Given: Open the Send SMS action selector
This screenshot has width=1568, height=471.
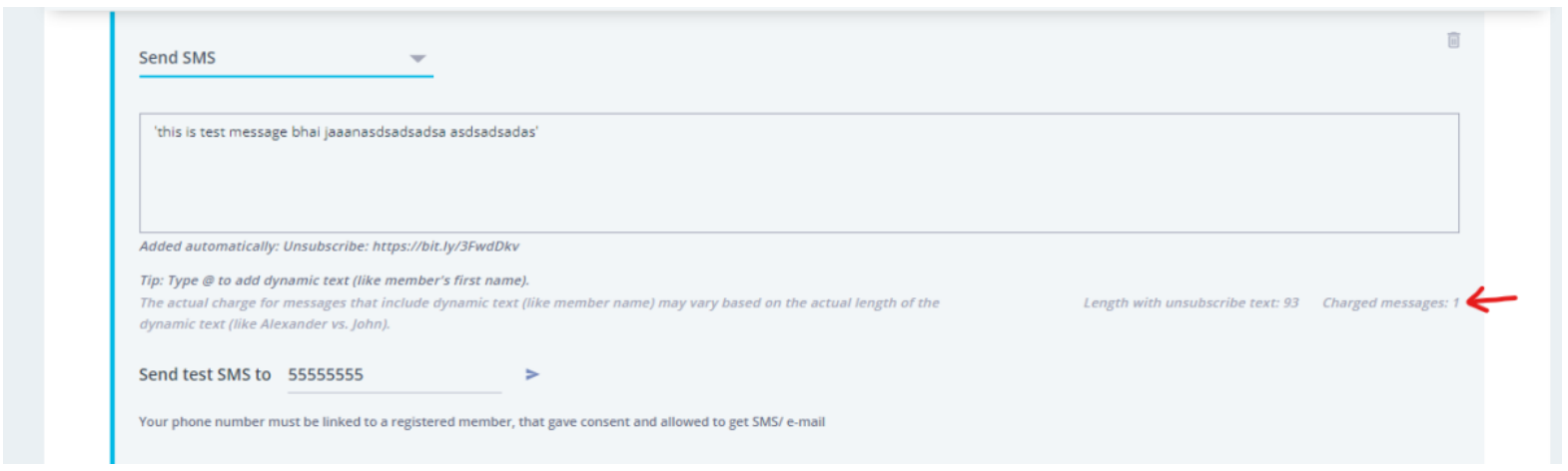Looking at the screenshot, I should 286,58.
